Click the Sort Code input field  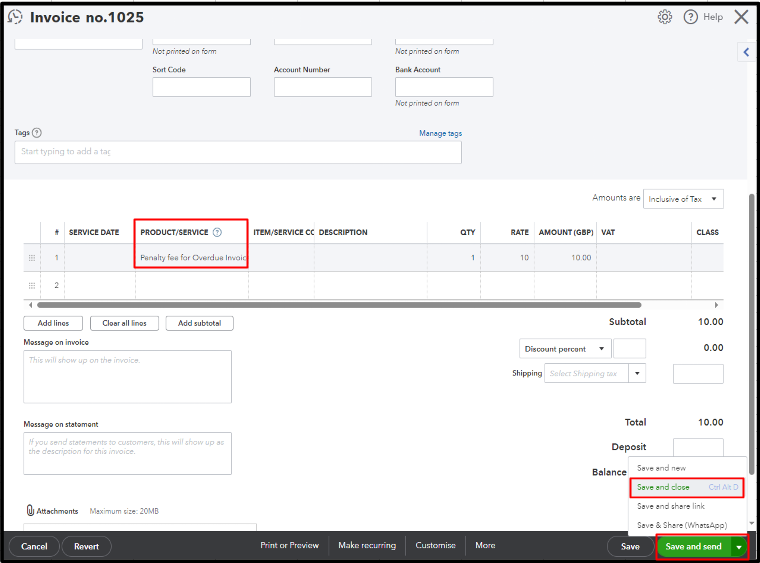coord(201,87)
